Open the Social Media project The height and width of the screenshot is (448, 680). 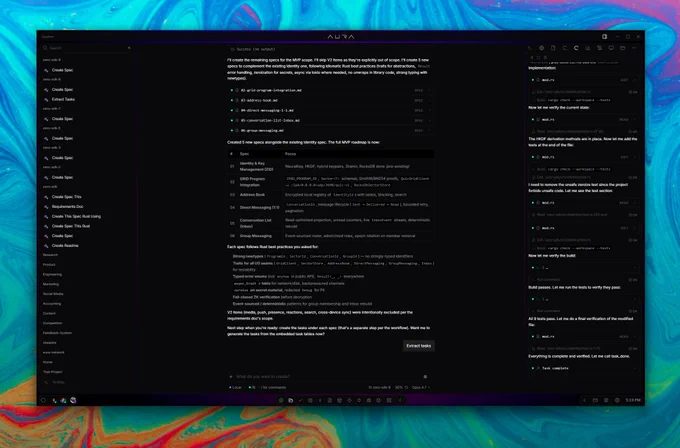pos(53,294)
